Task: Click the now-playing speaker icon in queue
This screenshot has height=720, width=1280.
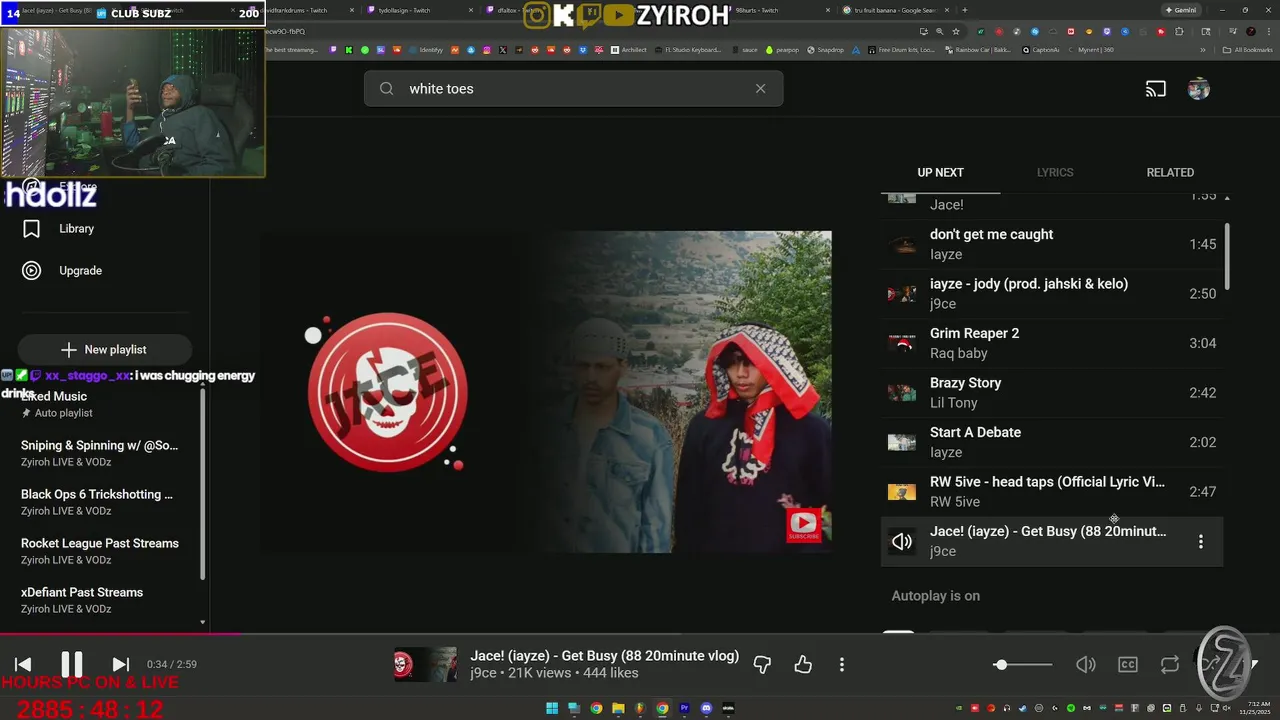Action: (x=902, y=541)
